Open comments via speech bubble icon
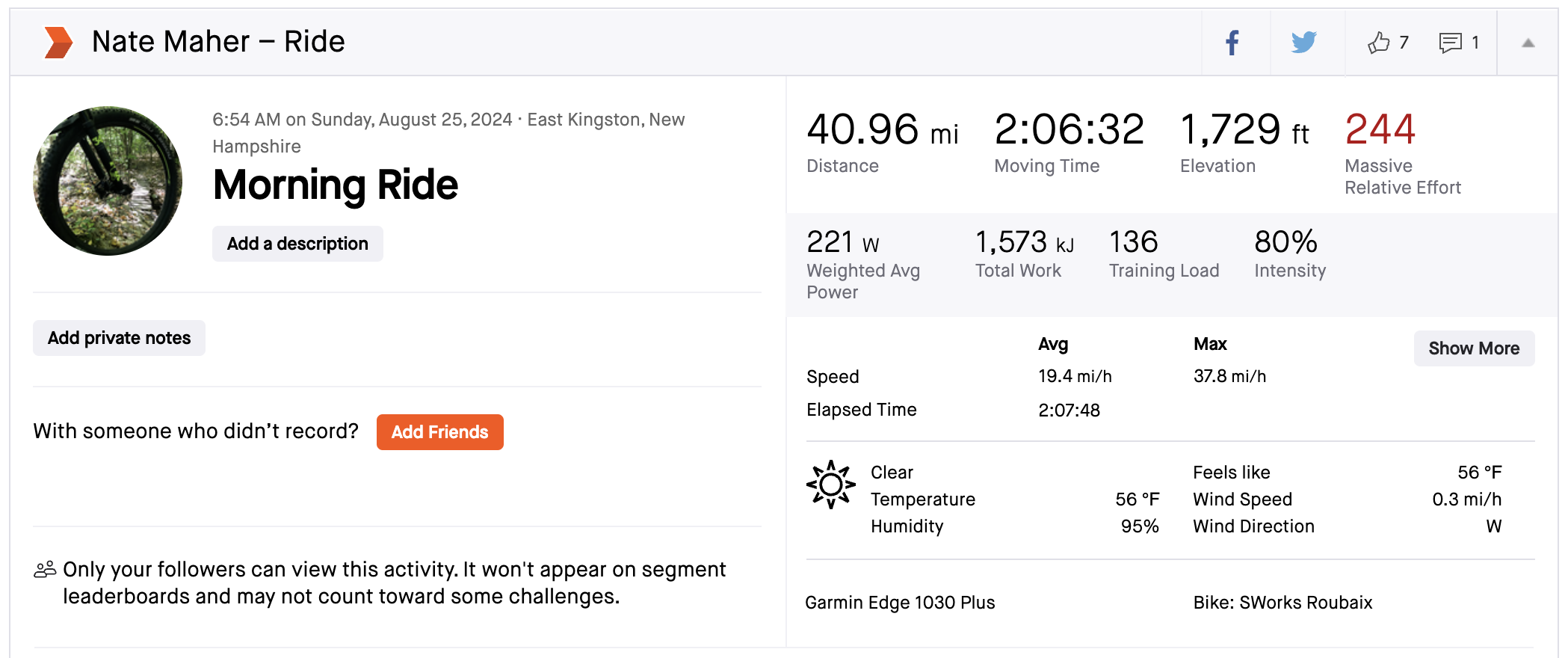The height and width of the screenshot is (658, 1568). pyautogui.click(x=1451, y=43)
